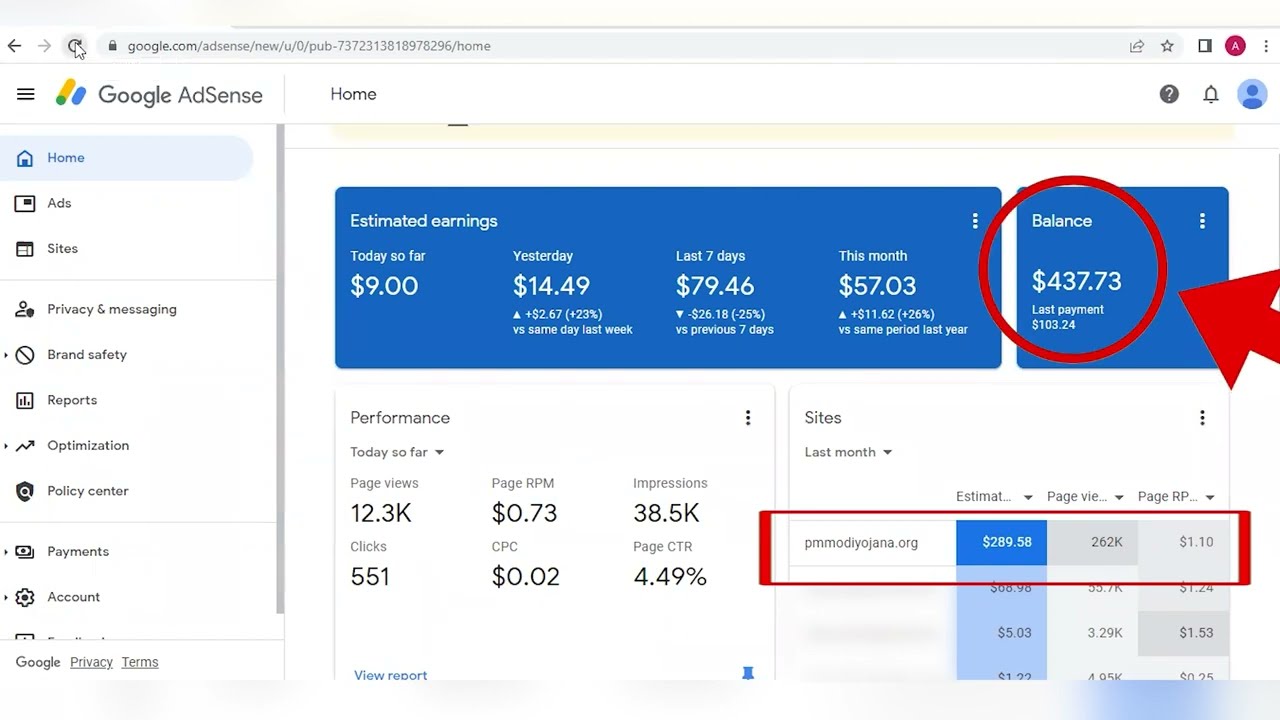Select Home in the sidebar
Screen dimensions: 1280x720
127,158
